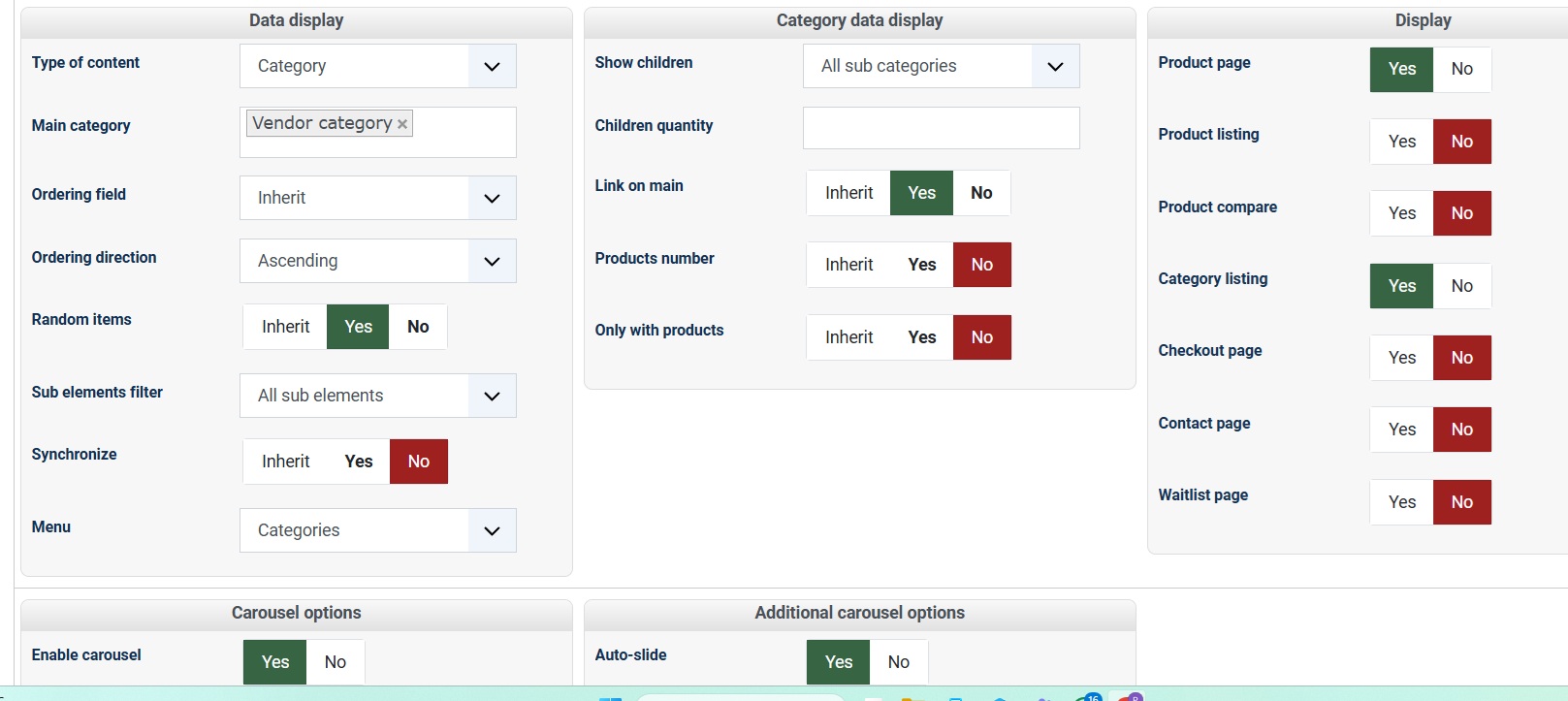The height and width of the screenshot is (701, 1568).
Task: Click the Children quantity input field
Action: (x=941, y=128)
